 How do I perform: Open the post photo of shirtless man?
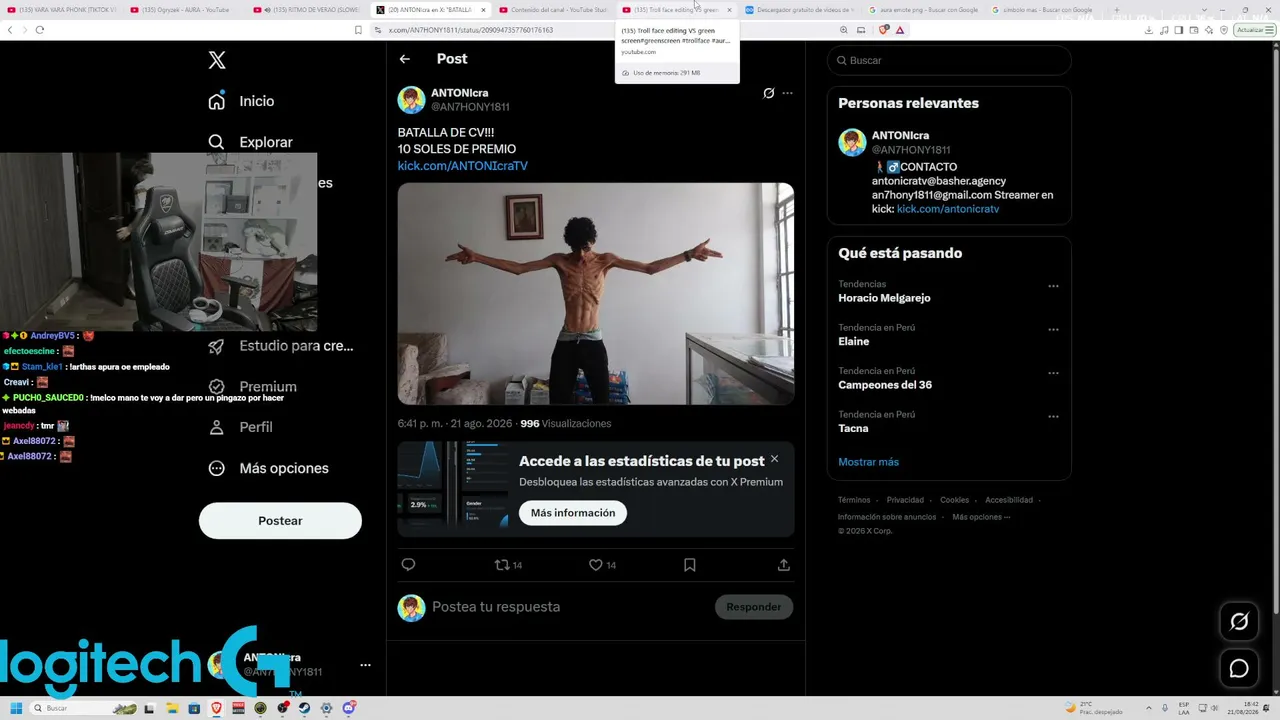click(596, 294)
